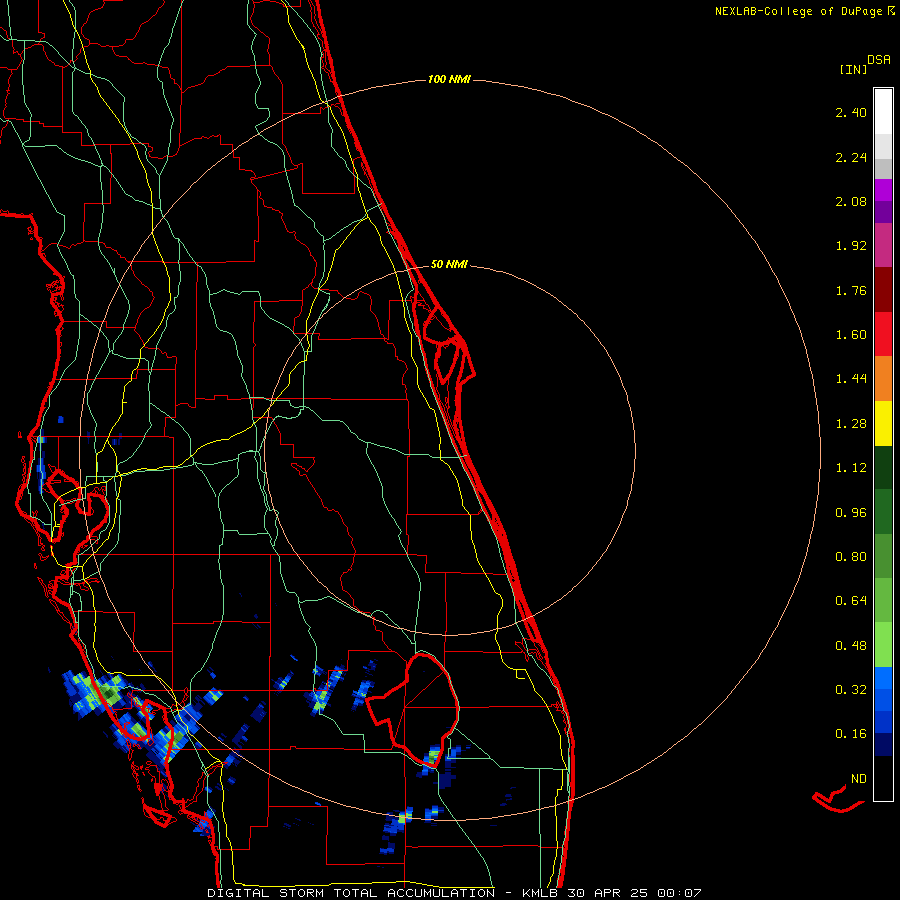
Task: Click the KMLB radar site identifier
Action: point(540,893)
